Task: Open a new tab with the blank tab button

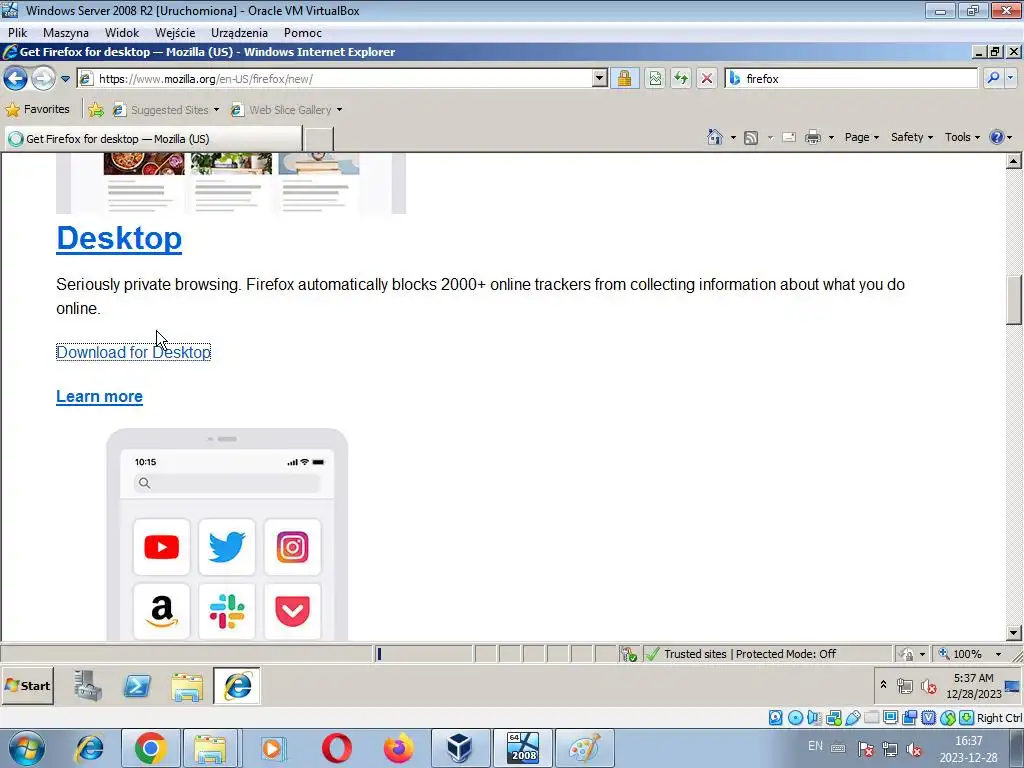Action: (319, 139)
